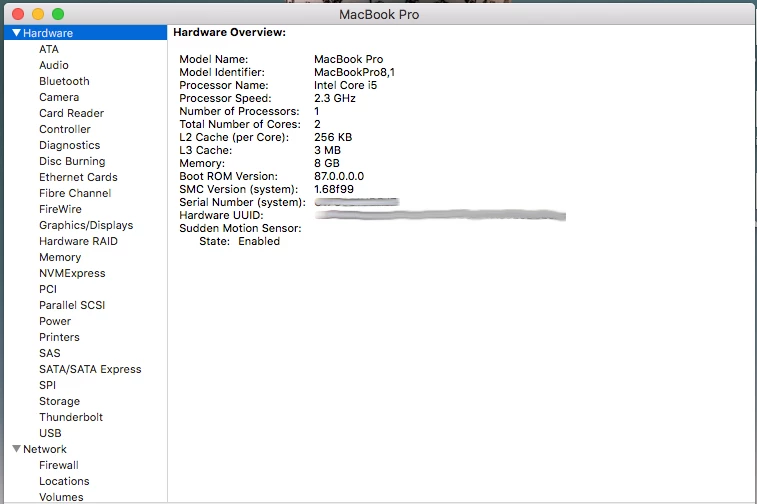Viewport: 757px width, 504px height.
Task: Click the Number of Processors label
Action: 239,111
